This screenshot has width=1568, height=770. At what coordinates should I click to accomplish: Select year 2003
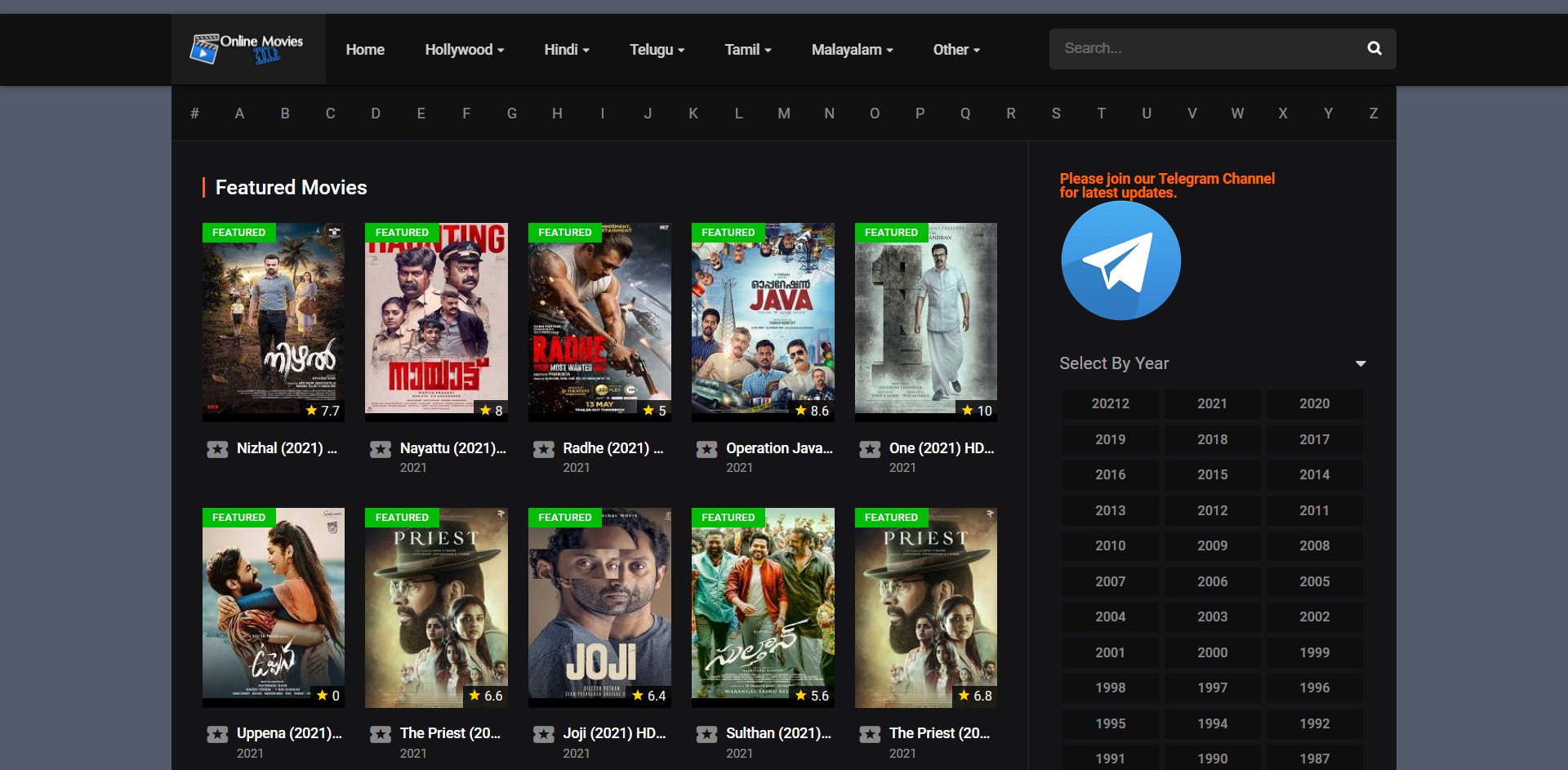click(x=1212, y=616)
